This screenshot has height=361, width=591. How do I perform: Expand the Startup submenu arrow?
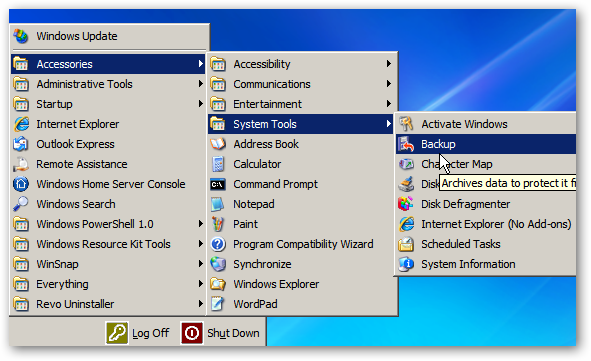(x=201, y=104)
